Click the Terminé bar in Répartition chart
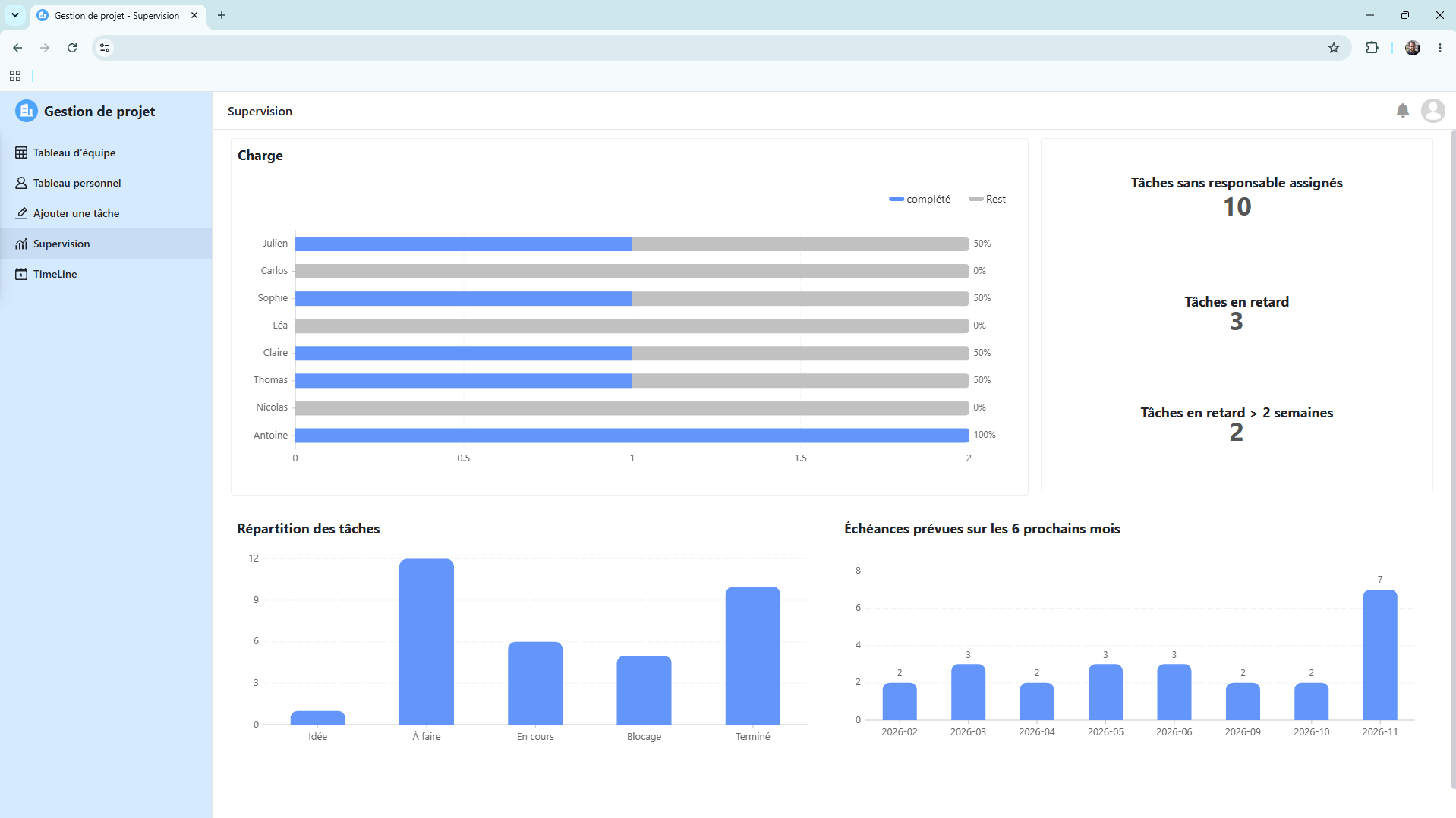The height and width of the screenshot is (818, 1456). click(752, 656)
